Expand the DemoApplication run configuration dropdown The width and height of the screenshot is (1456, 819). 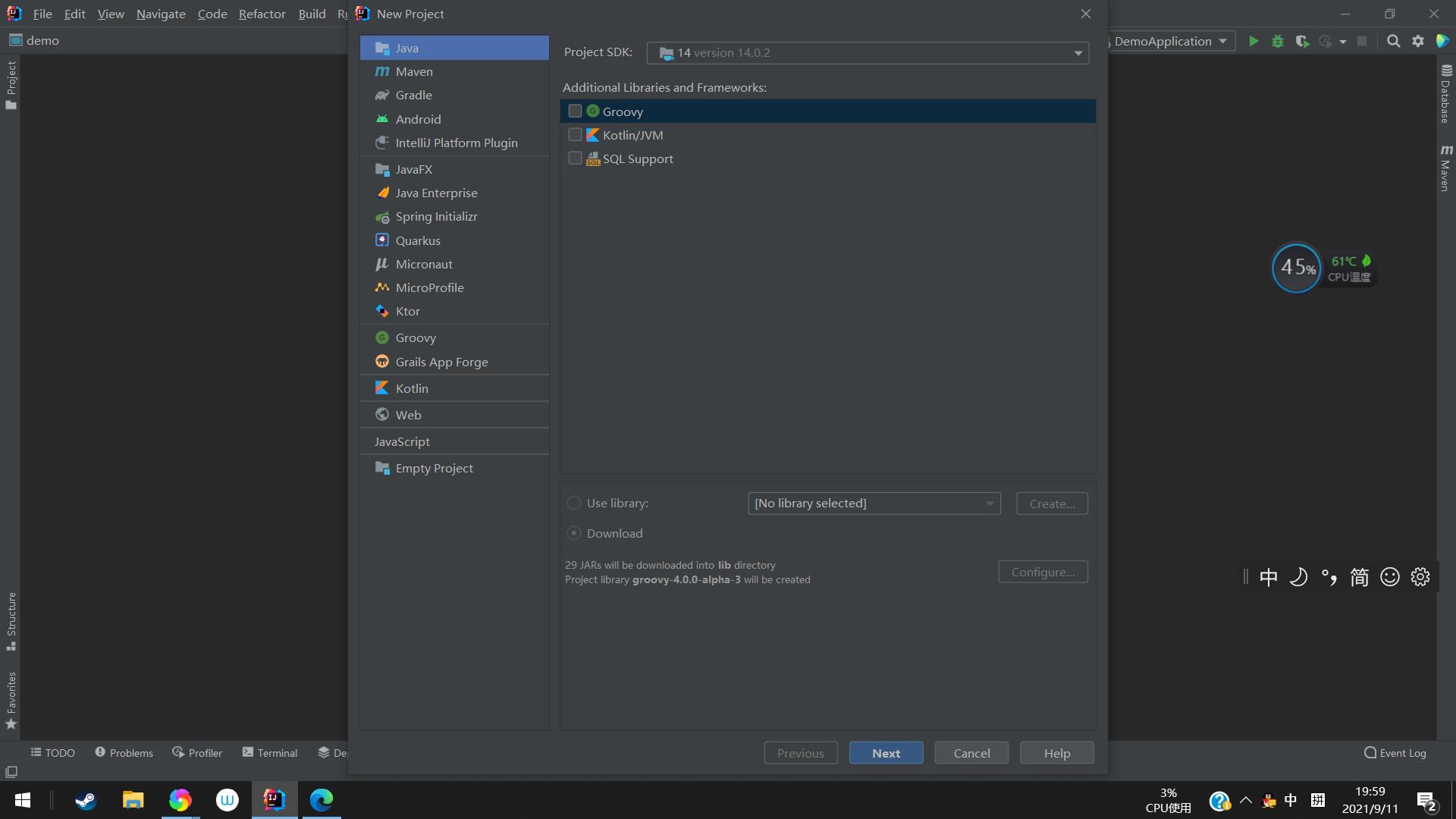1222,41
